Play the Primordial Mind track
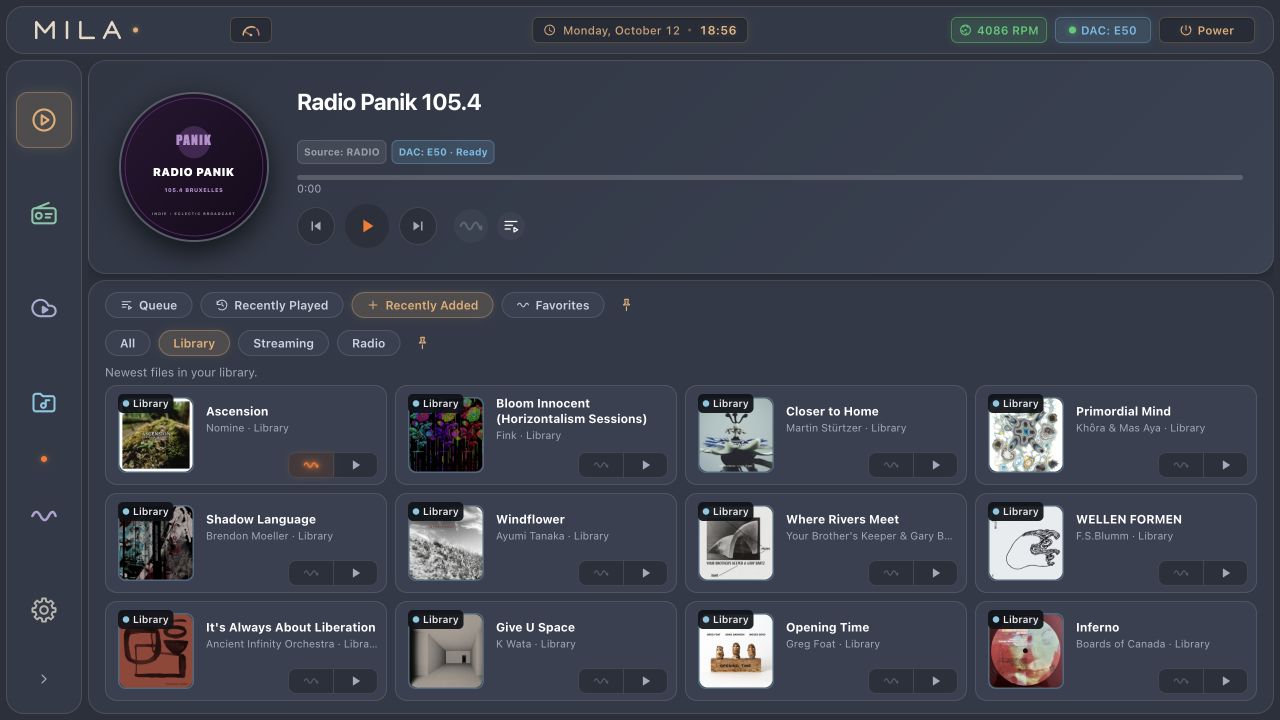 point(1226,465)
